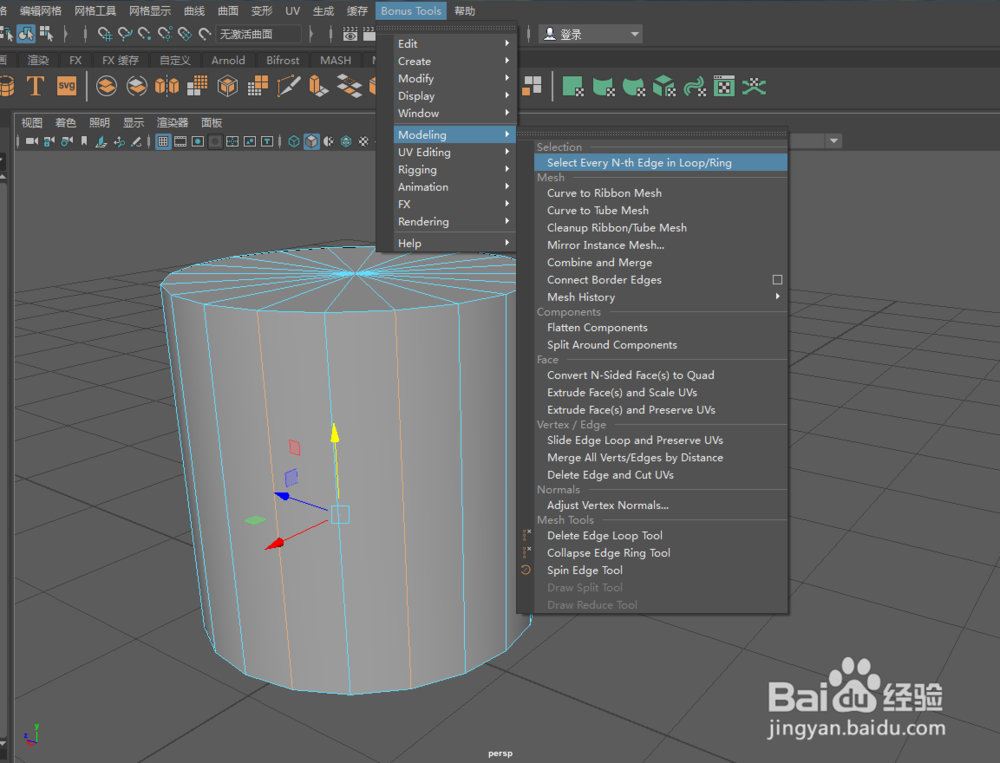Choose Delete Edge Loop Tool
Viewport: 1000px width, 763px height.
(661, 535)
